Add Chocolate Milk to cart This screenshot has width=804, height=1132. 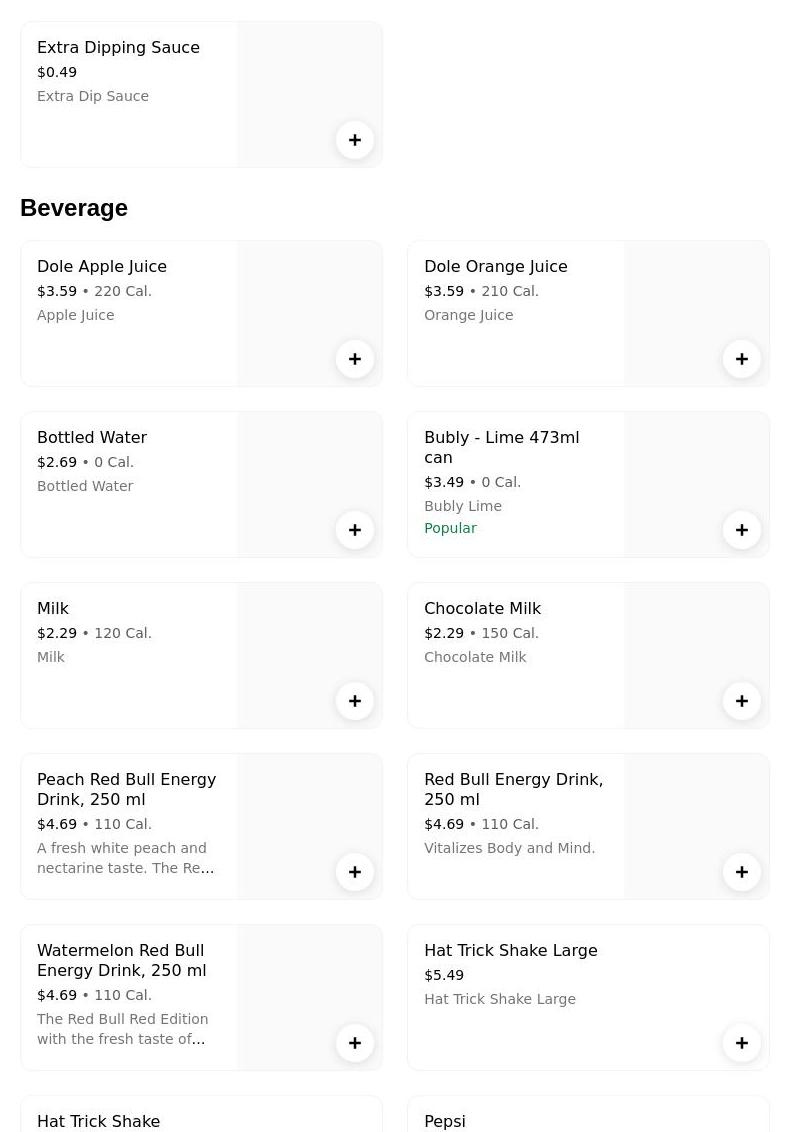tap(742, 701)
